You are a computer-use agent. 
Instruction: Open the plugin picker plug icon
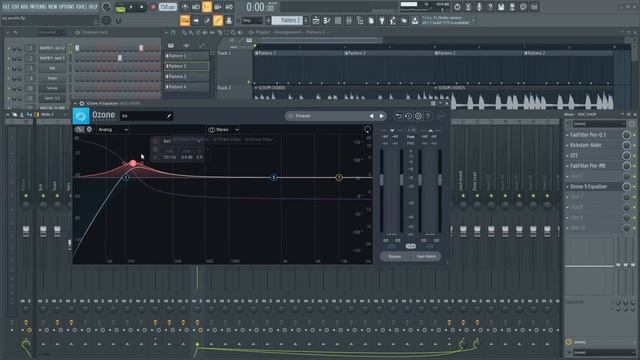click(382, 20)
